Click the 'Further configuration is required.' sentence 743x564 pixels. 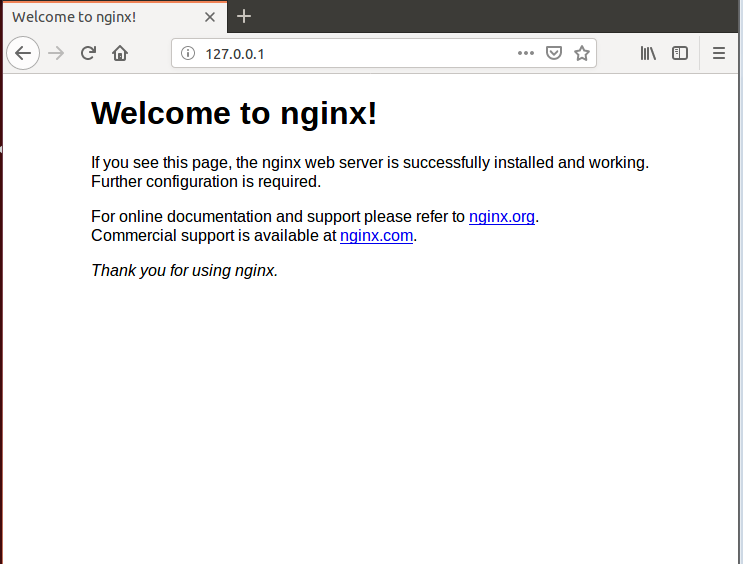[x=206, y=182]
